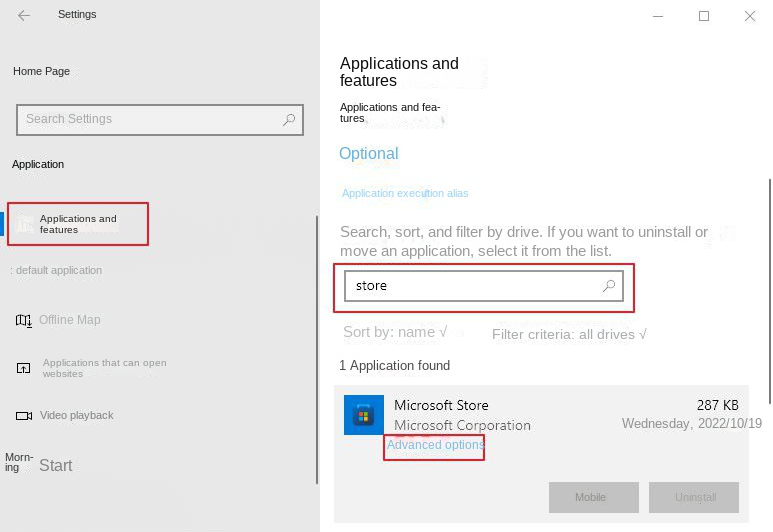Click the Microsoft Store app icon
The height and width of the screenshot is (532, 773).
pyautogui.click(x=363, y=414)
